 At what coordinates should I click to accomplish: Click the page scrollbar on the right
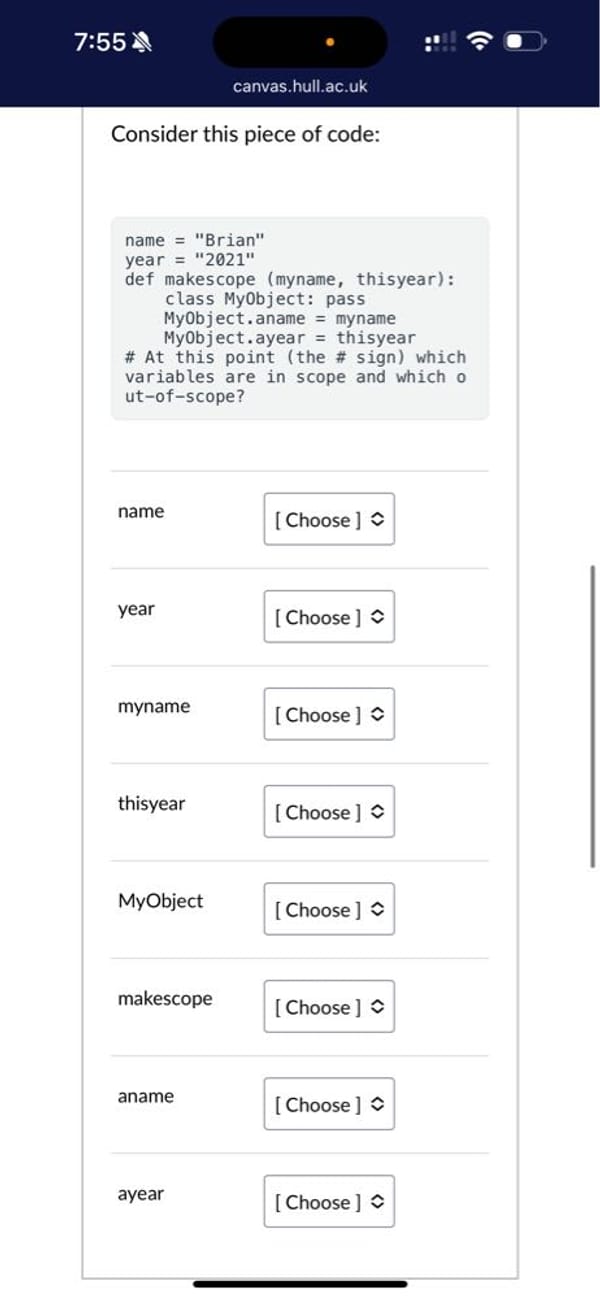tap(593, 716)
